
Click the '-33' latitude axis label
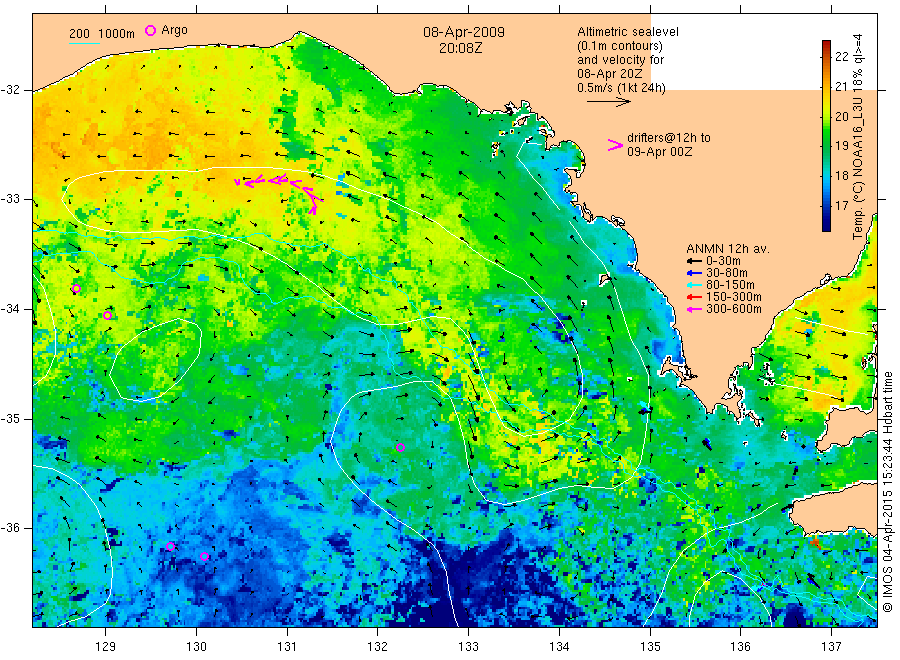point(11,199)
